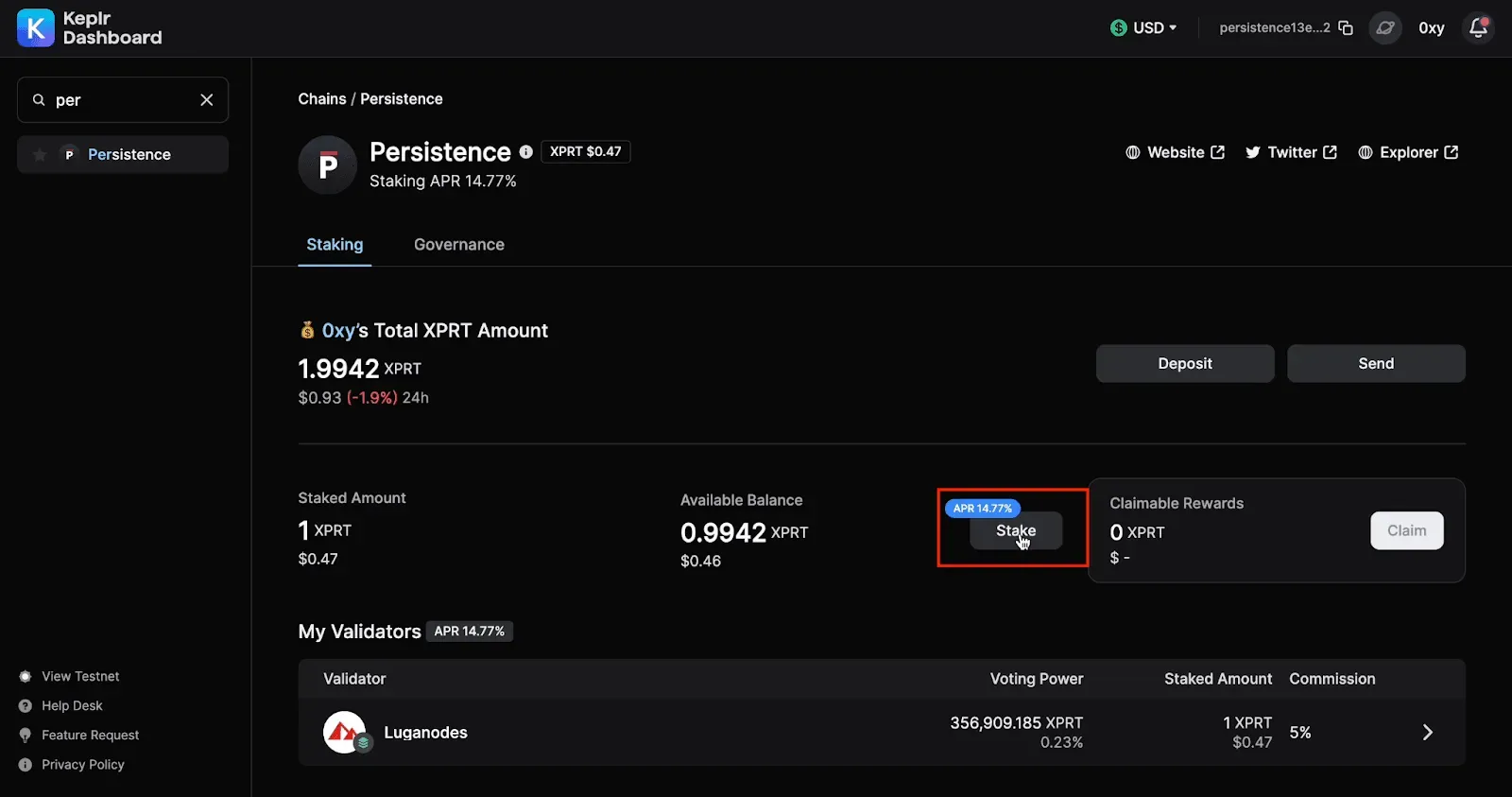This screenshot has width=1512, height=797.
Task: Open the notifications bell
Action: coord(1479,28)
